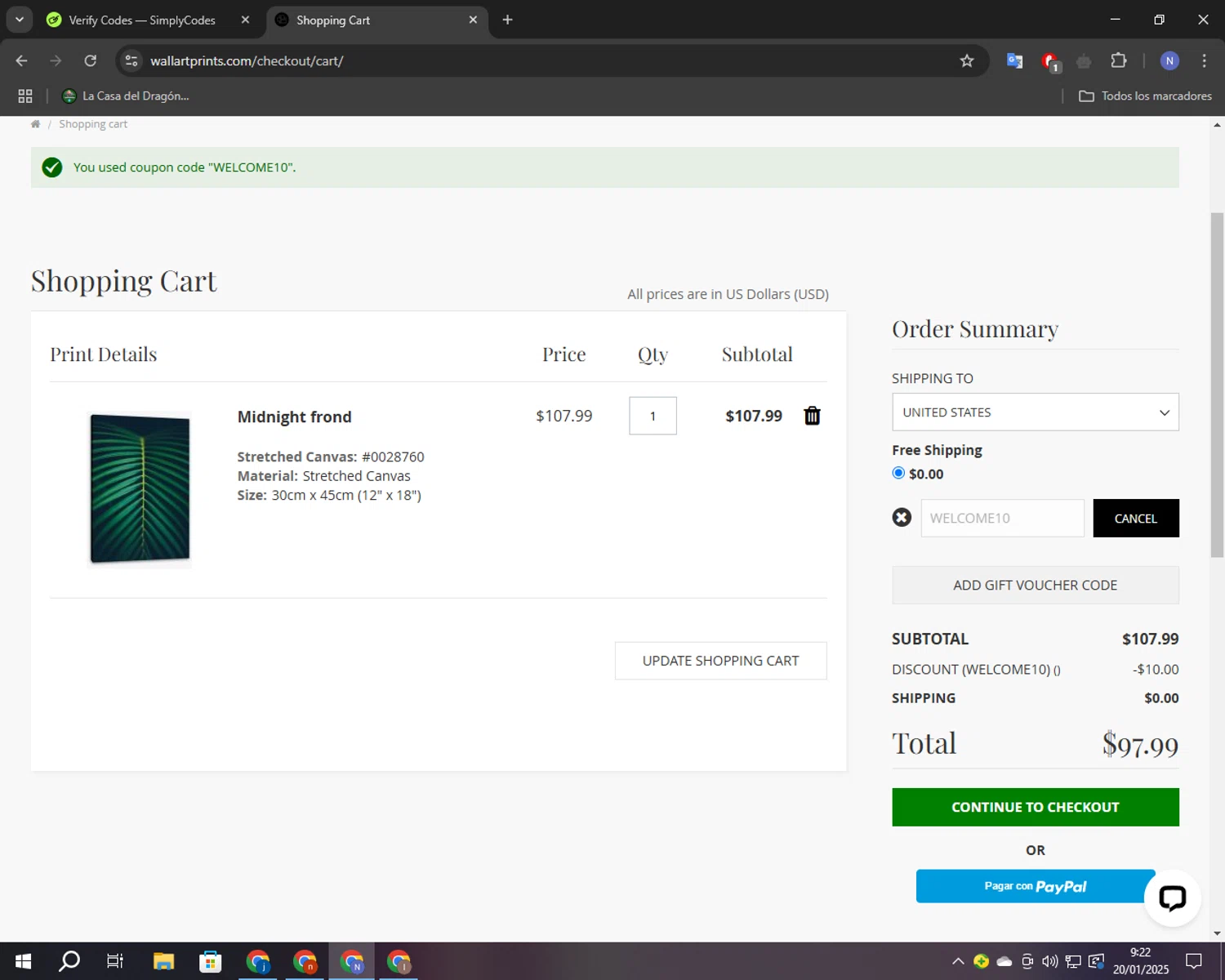Screen dimensions: 1225x980
Task: Click the page vertical scrollbar thumb
Action: (1217, 384)
